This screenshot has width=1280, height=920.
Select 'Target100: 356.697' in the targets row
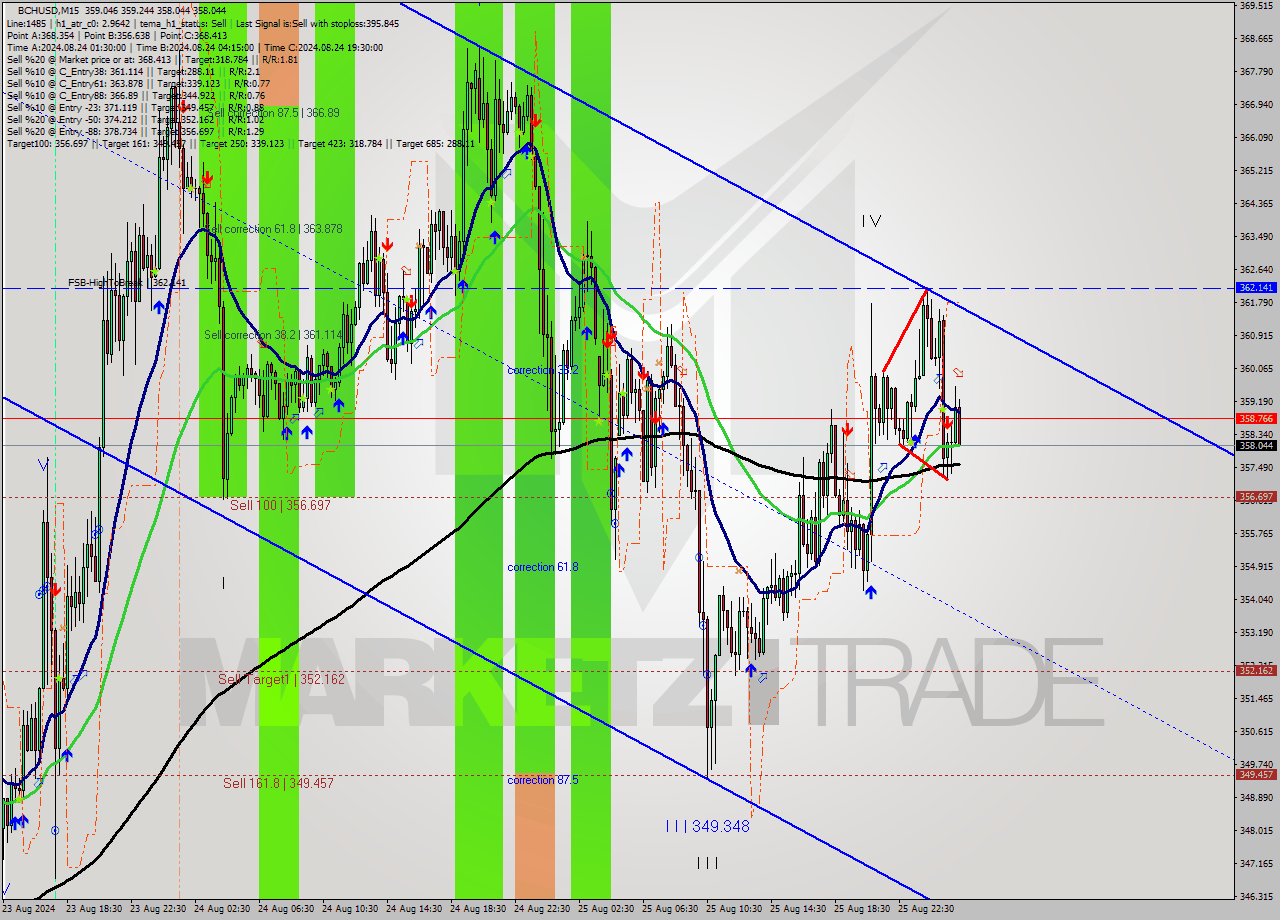(x=48, y=143)
